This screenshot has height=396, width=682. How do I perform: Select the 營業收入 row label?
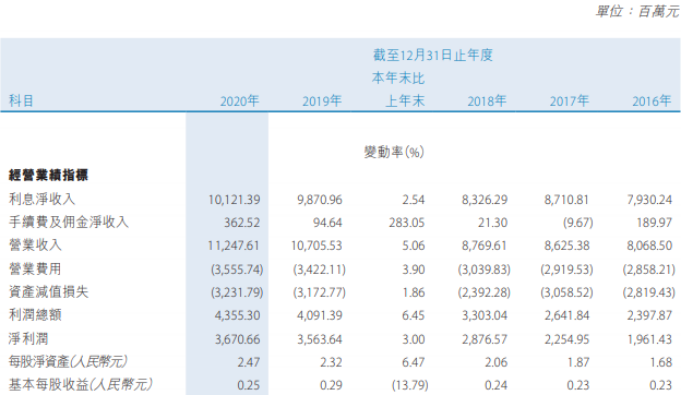[35, 245]
